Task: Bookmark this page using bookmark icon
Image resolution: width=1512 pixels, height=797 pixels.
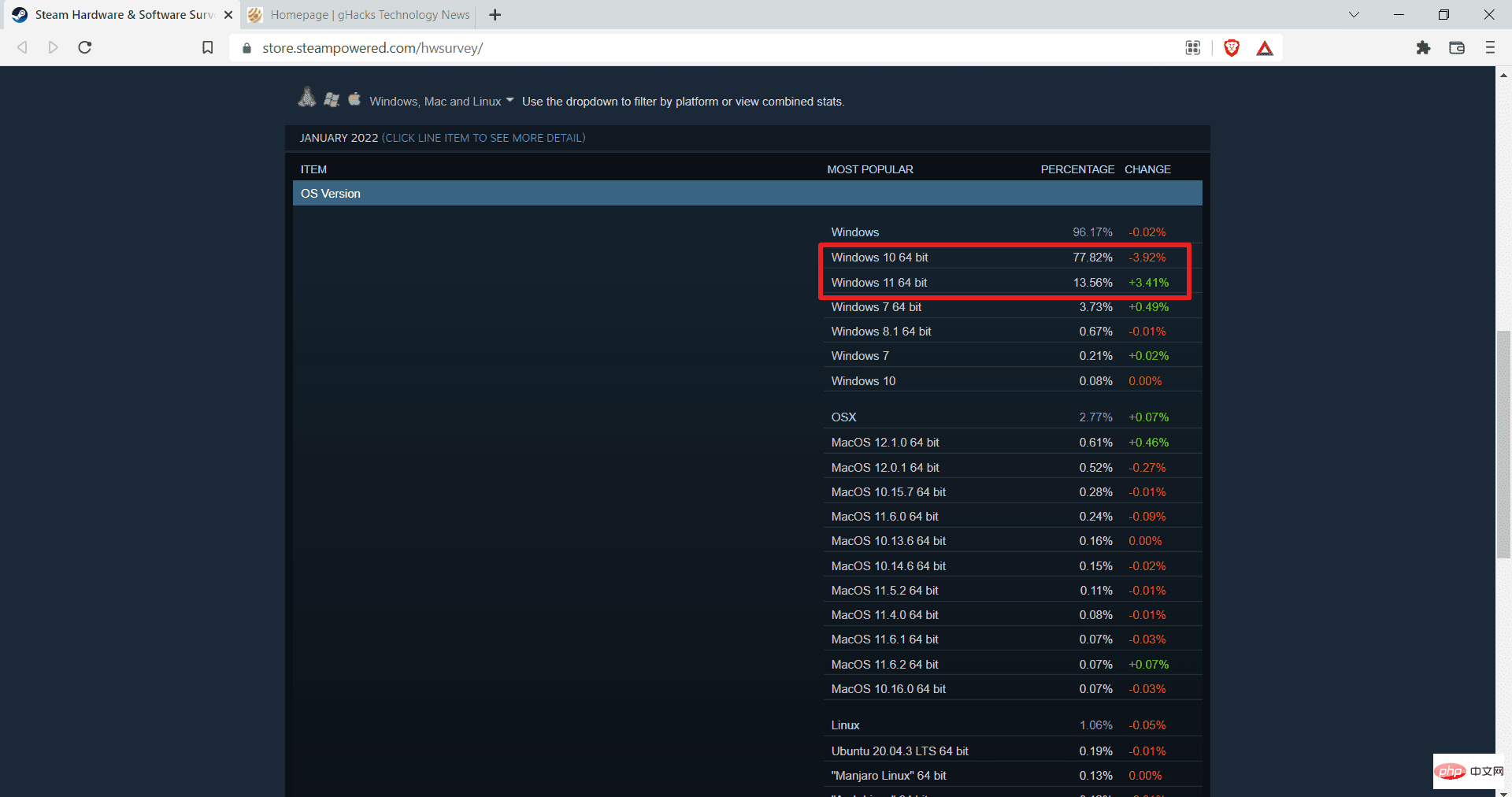Action: 207,47
